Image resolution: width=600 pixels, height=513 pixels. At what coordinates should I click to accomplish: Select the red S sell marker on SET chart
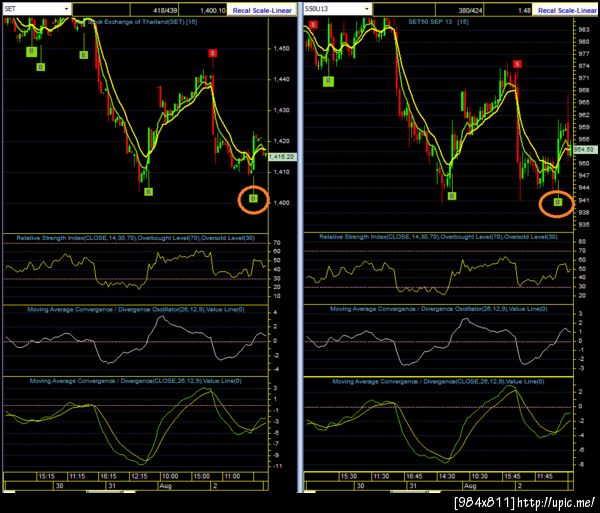point(213,53)
